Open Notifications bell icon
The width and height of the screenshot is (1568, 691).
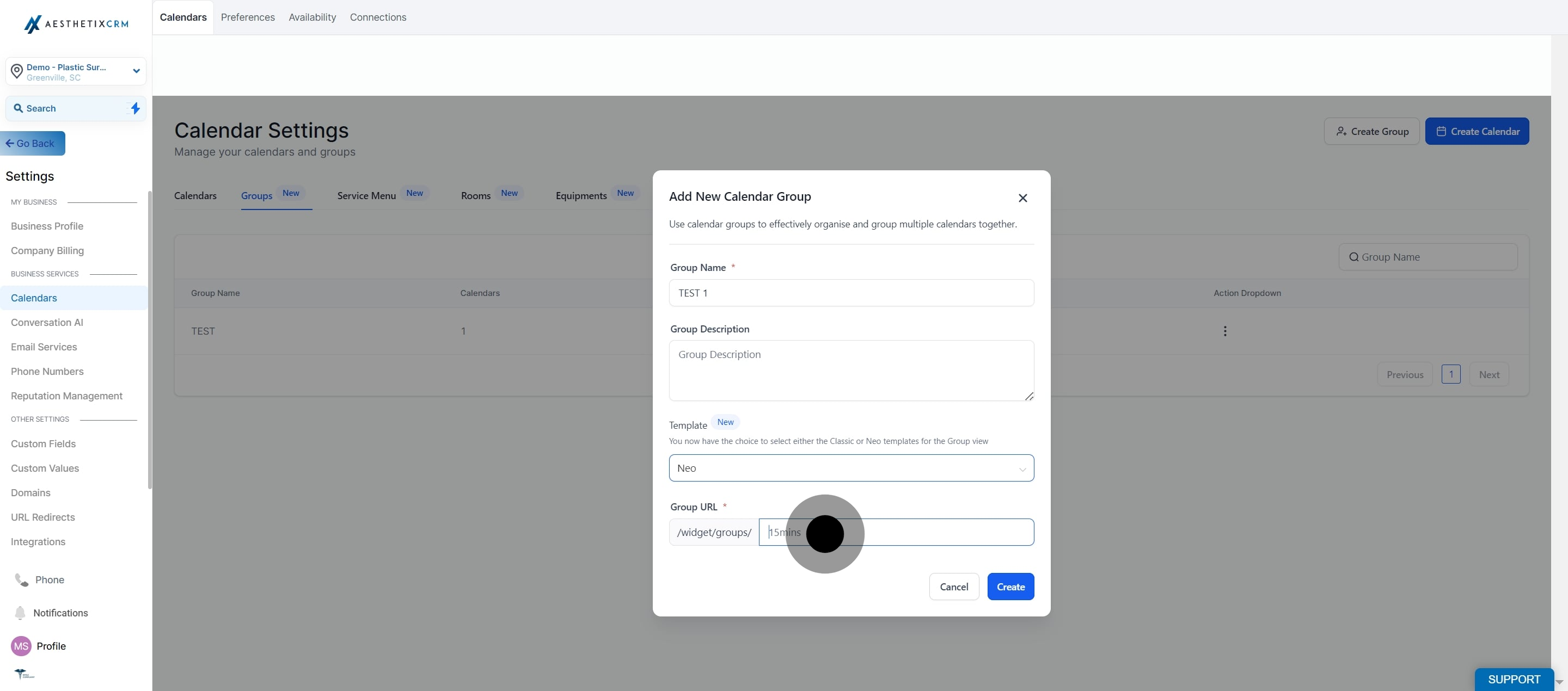pos(20,613)
